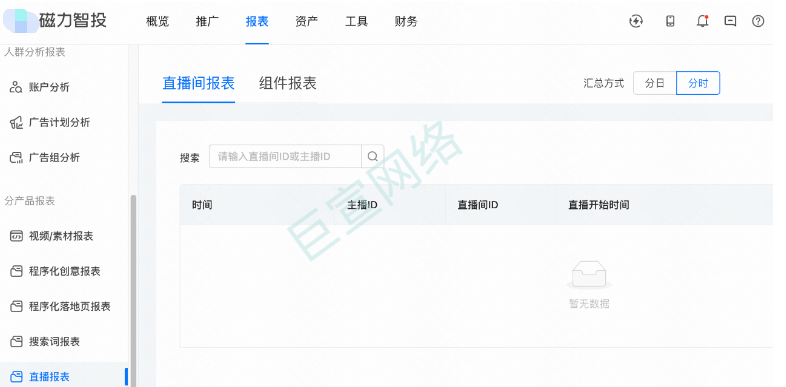
Task: Click the 直播报表 sidebar icon
Action: 16,376
